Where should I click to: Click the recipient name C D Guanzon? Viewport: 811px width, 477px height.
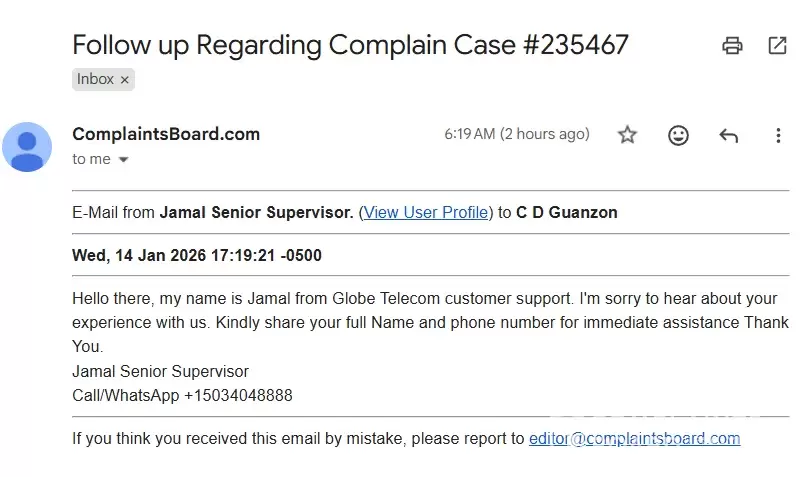pyautogui.click(x=566, y=212)
